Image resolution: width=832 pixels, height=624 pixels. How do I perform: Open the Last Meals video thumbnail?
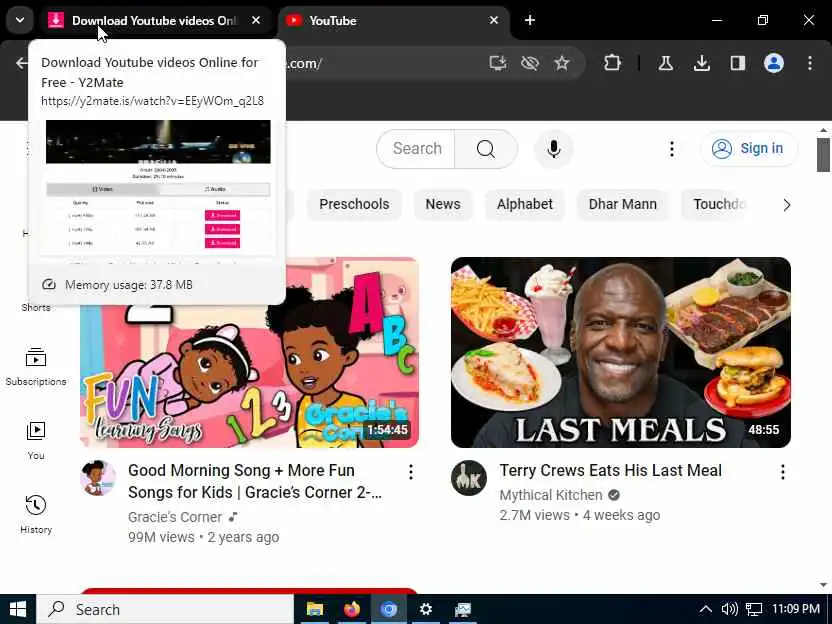tap(621, 352)
